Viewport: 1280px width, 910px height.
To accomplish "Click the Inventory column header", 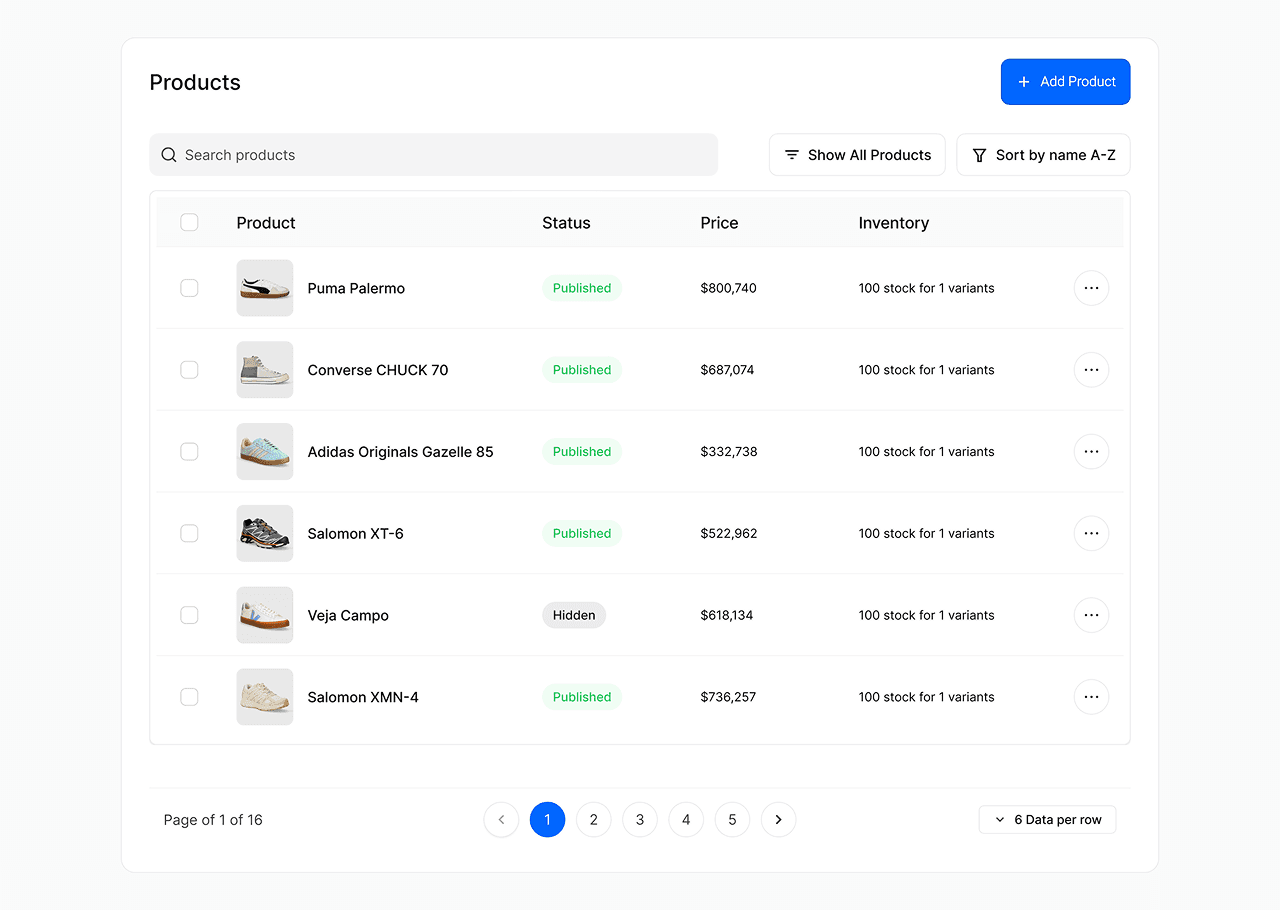I will 893,223.
